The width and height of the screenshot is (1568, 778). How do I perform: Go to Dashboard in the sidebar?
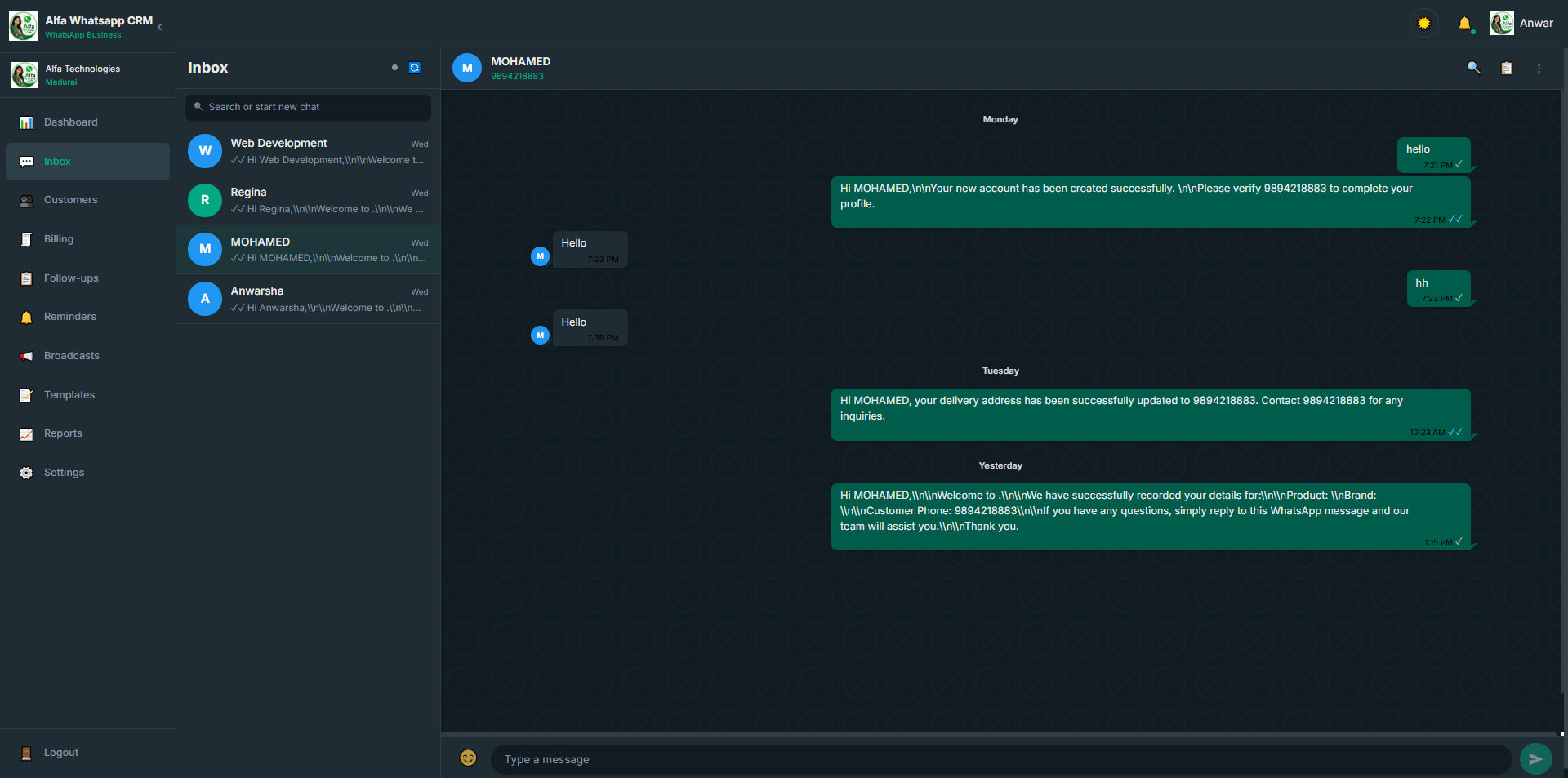coord(87,122)
